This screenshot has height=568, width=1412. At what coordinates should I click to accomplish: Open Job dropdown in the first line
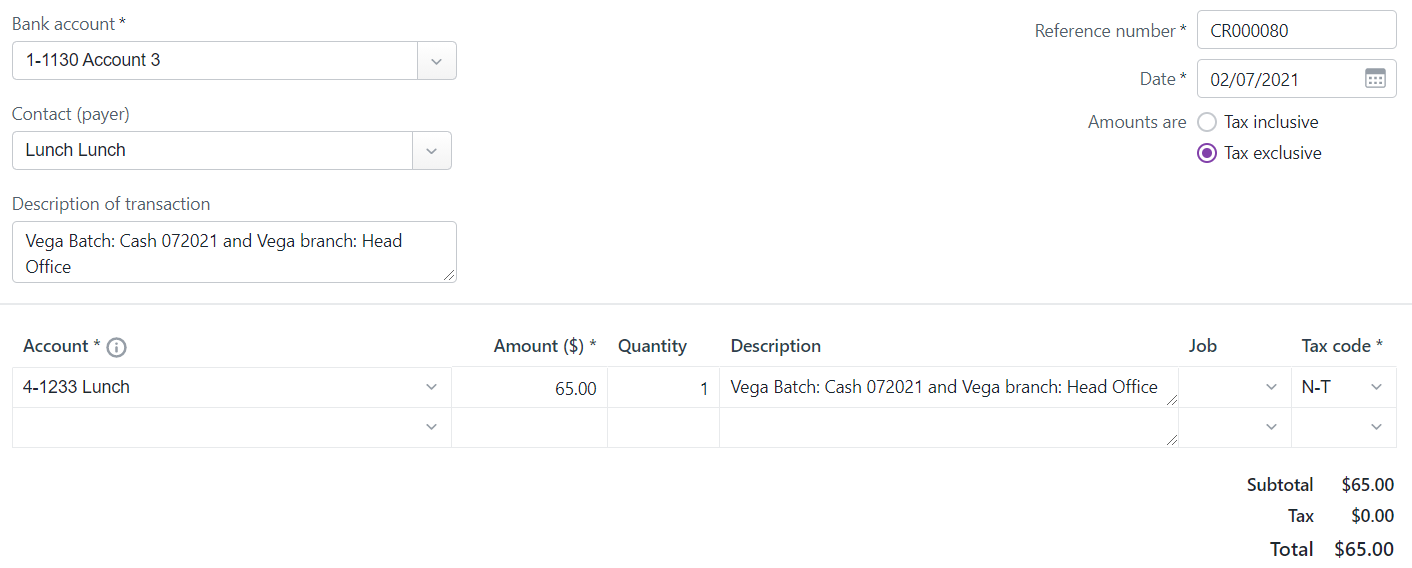pyautogui.click(x=1271, y=387)
